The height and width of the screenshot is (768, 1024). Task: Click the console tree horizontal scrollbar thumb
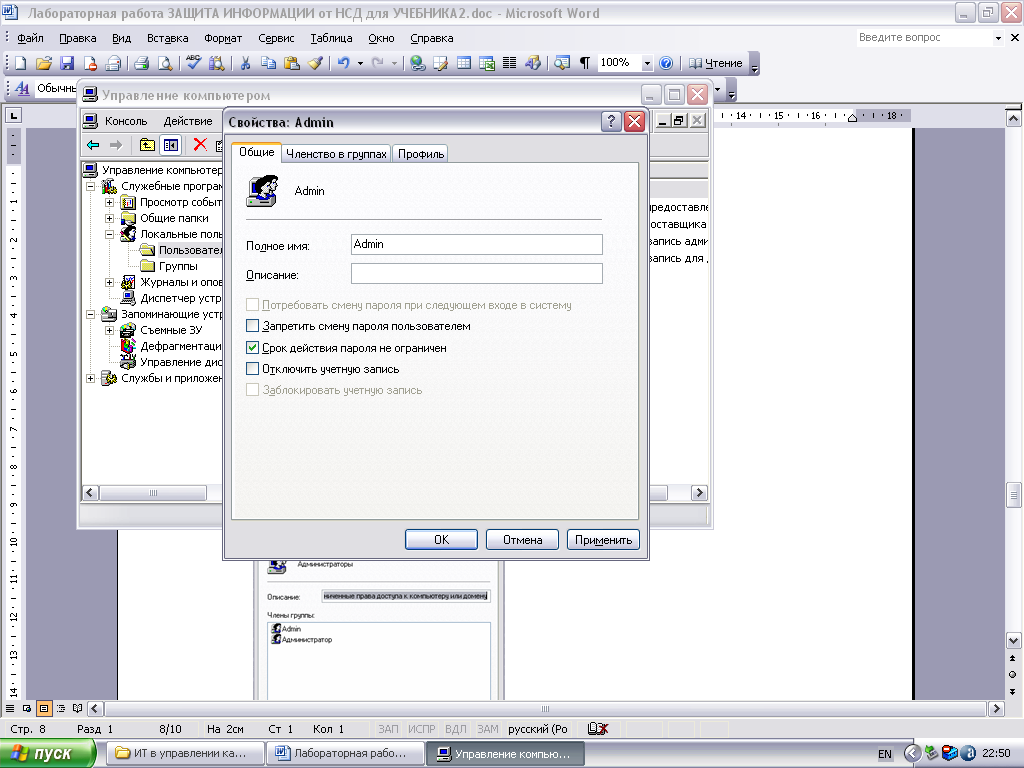coord(153,493)
